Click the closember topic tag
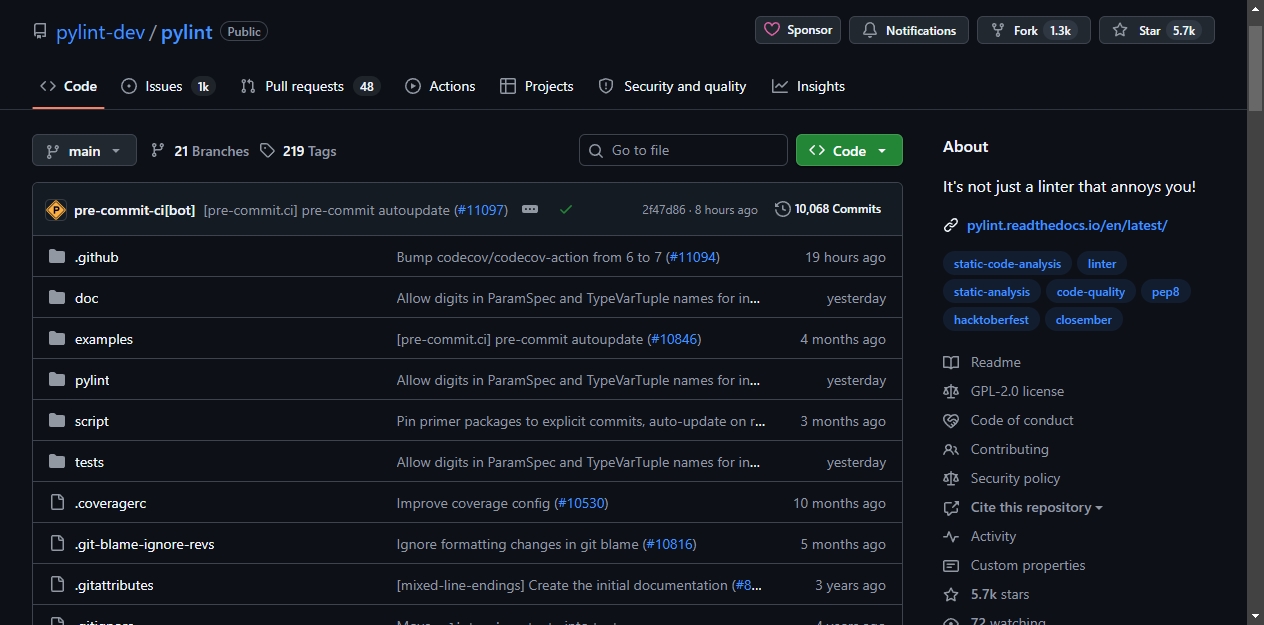 point(1084,320)
